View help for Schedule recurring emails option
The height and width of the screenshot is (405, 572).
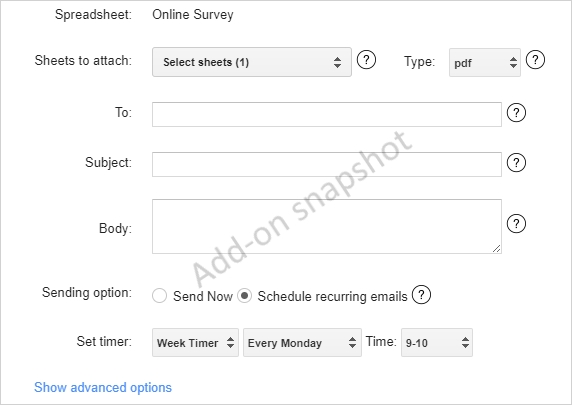tap(421, 295)
